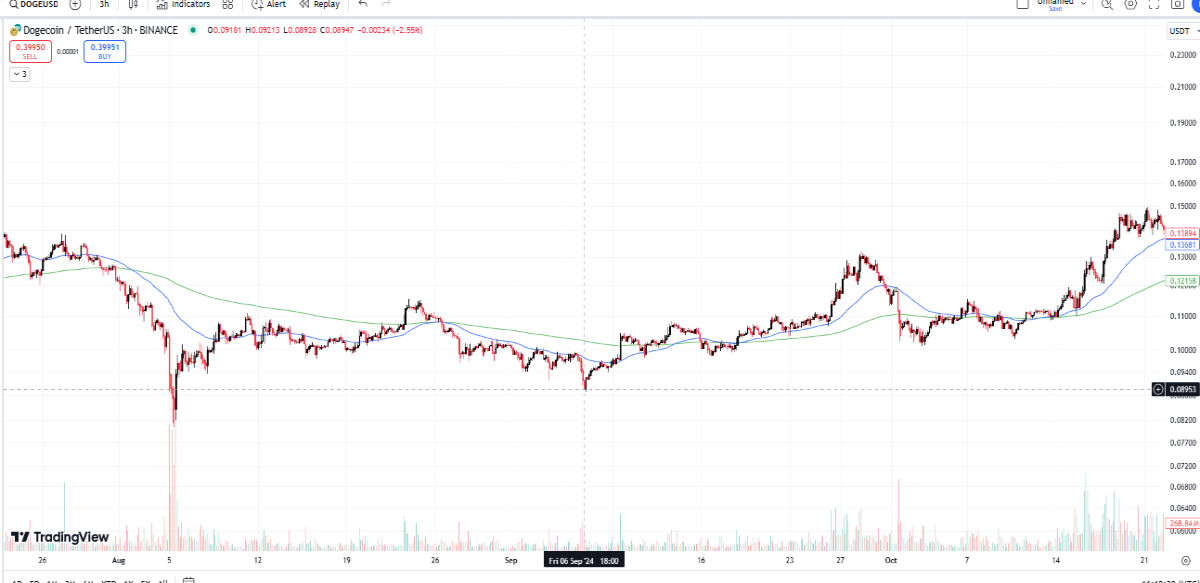Create an Alert from toolbar
Viewport: 1200px width, 583px height.
click(269, 4)
